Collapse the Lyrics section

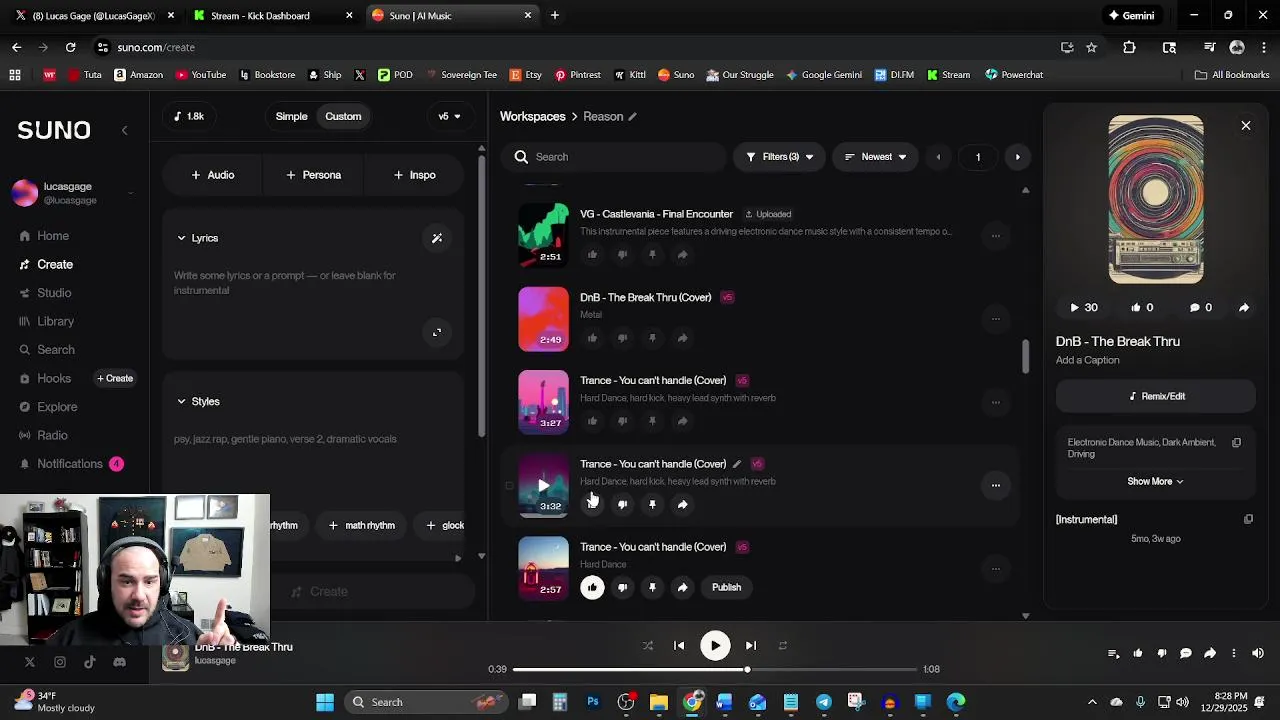[x=181, y=238]
